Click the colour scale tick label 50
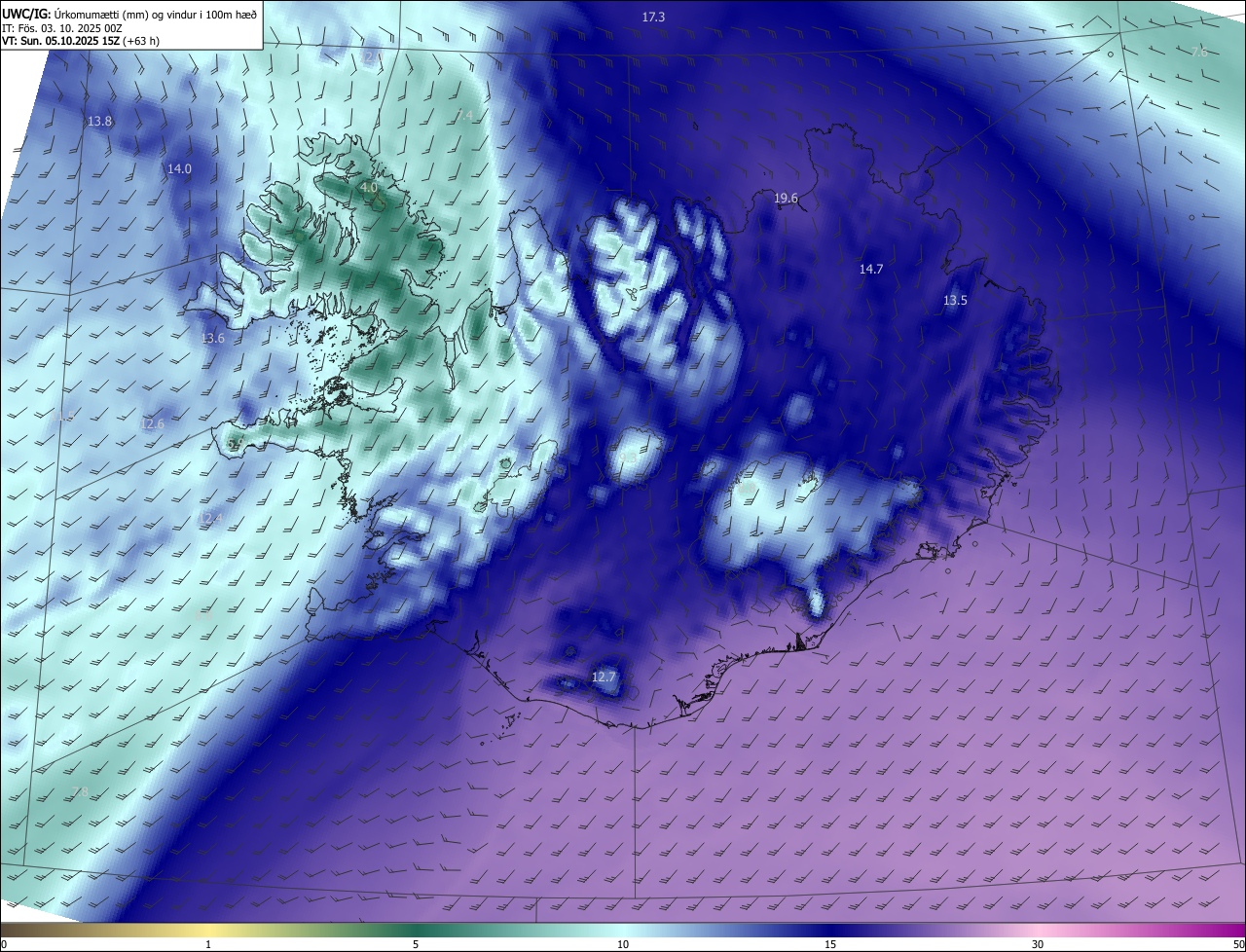Image resolution: width=1246 pixels, height=952 pixels. (x=1238, y=944)
